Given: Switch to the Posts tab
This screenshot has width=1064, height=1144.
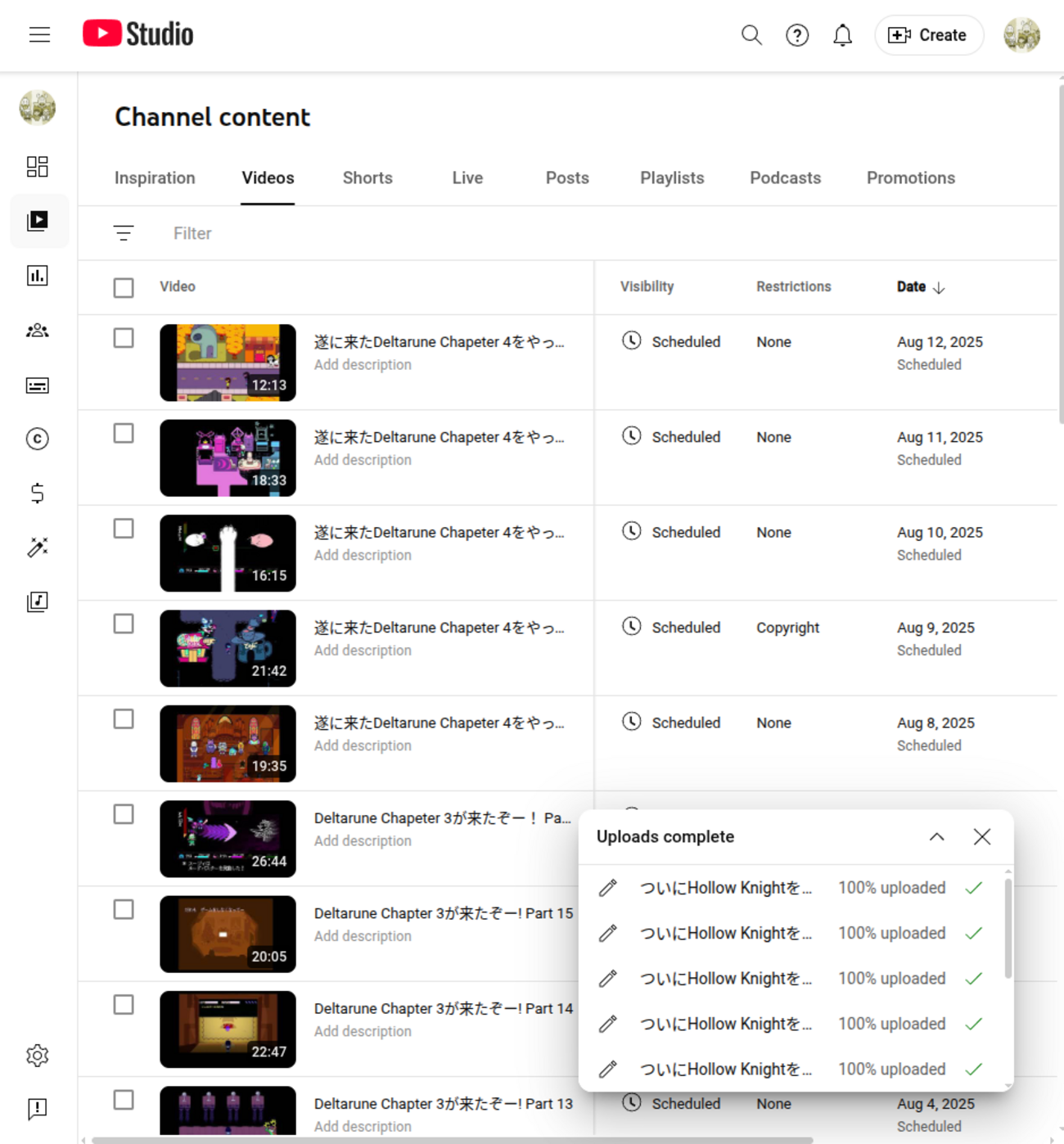Looking at the screenshot, I should [x=567, y=178].
